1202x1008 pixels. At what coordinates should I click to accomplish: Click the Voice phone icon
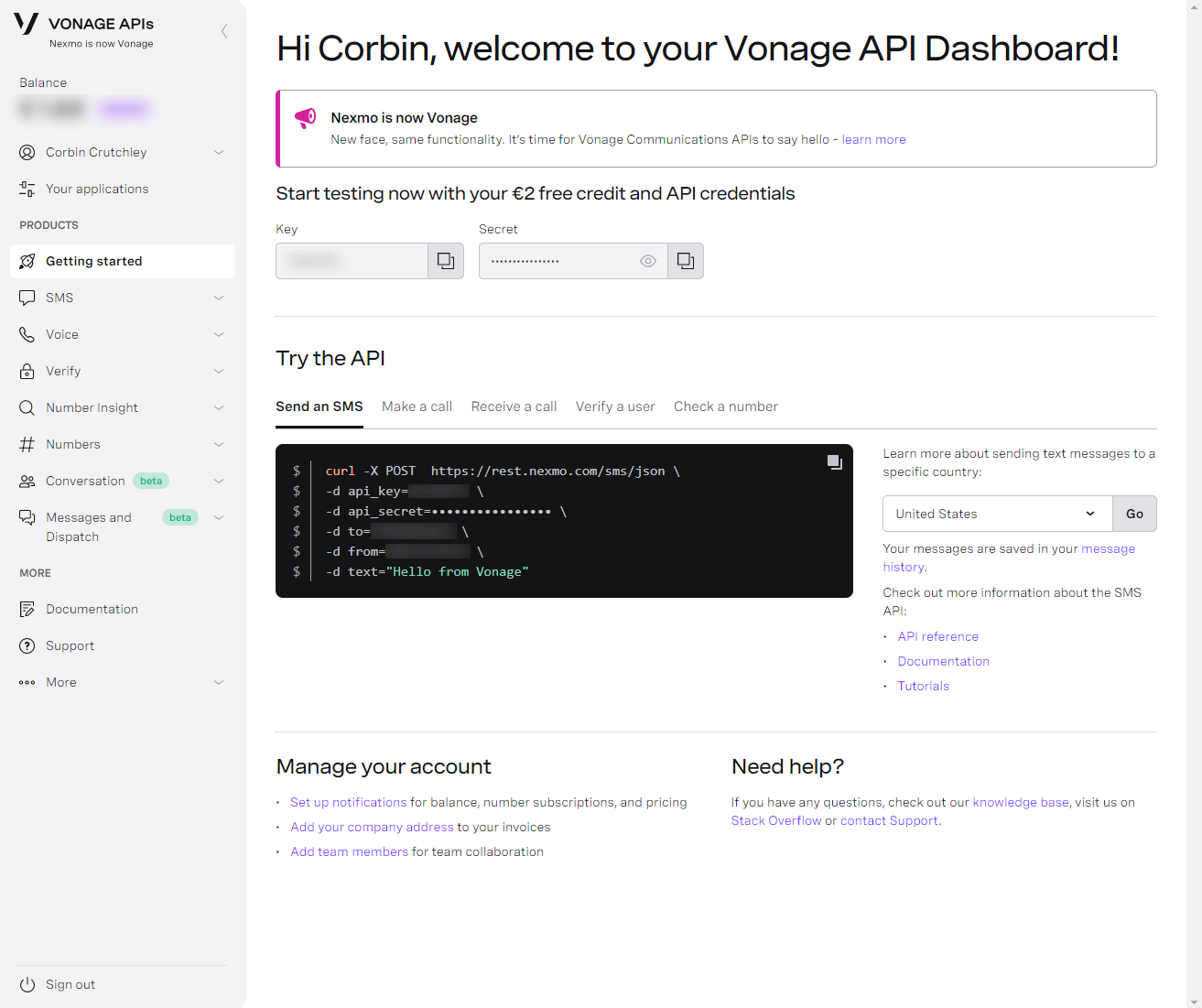[x=27, y=334]
